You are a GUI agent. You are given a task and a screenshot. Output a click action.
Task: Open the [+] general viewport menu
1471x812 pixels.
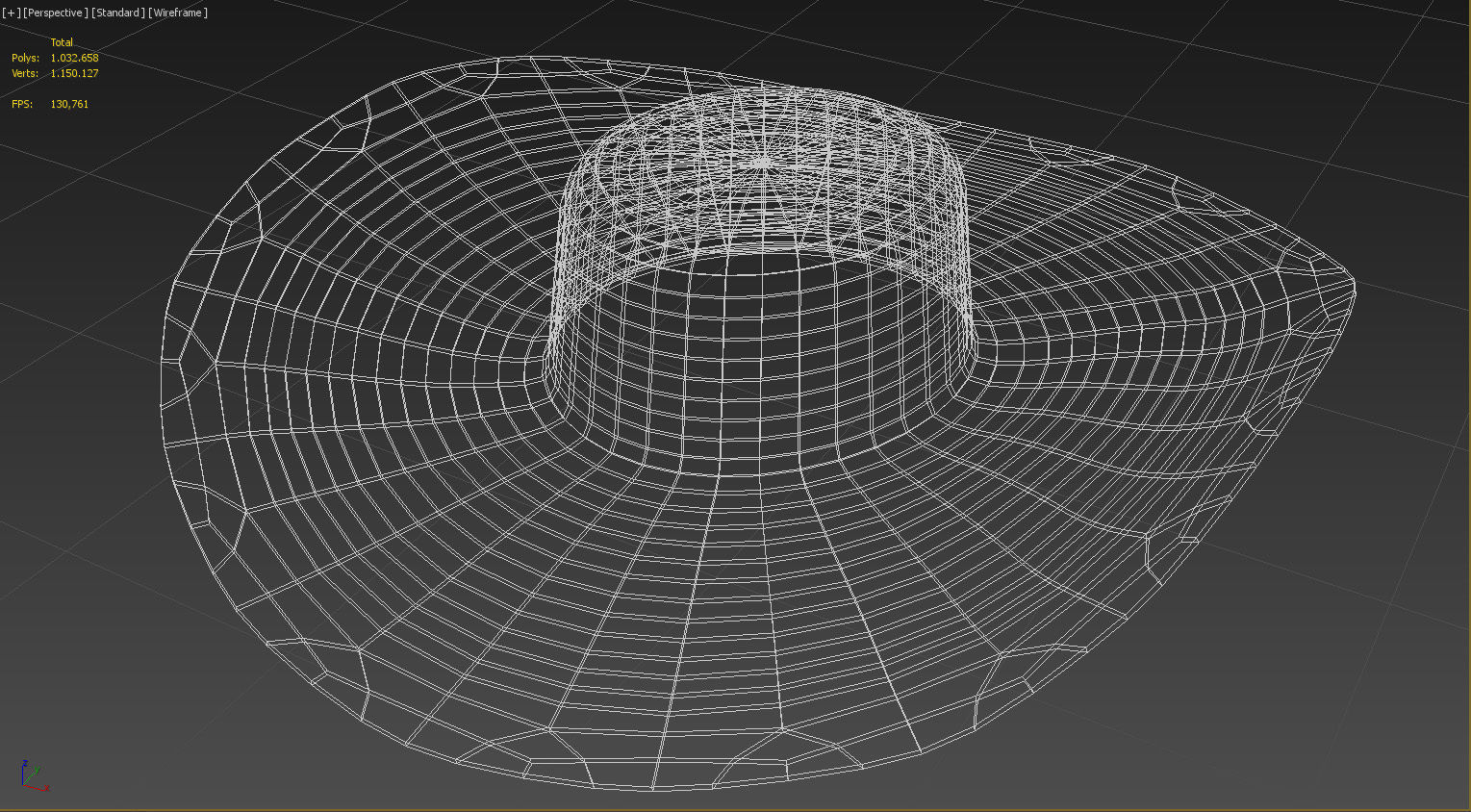point(12,13)
